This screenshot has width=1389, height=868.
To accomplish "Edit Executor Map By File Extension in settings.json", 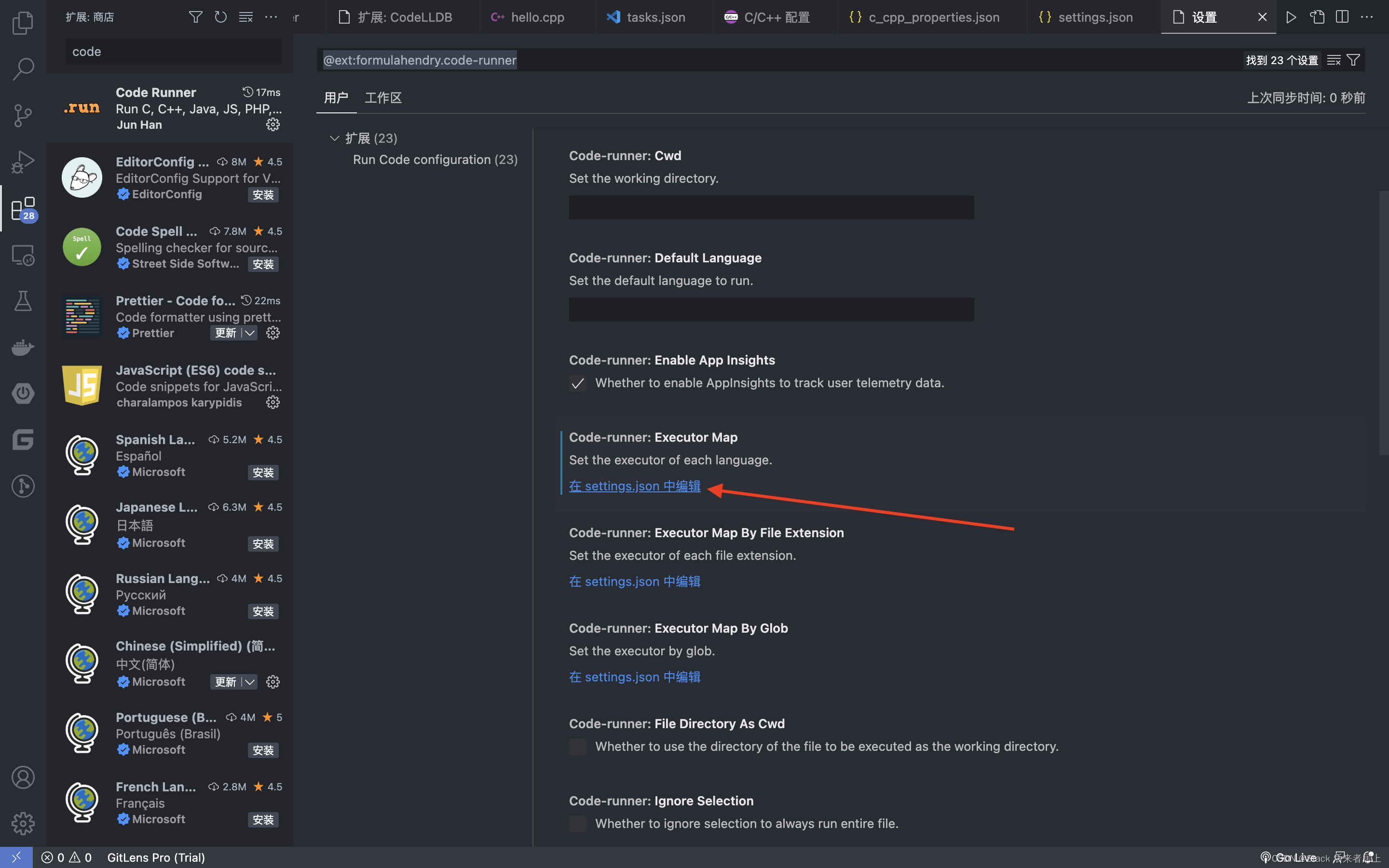I will pos(634,582).
